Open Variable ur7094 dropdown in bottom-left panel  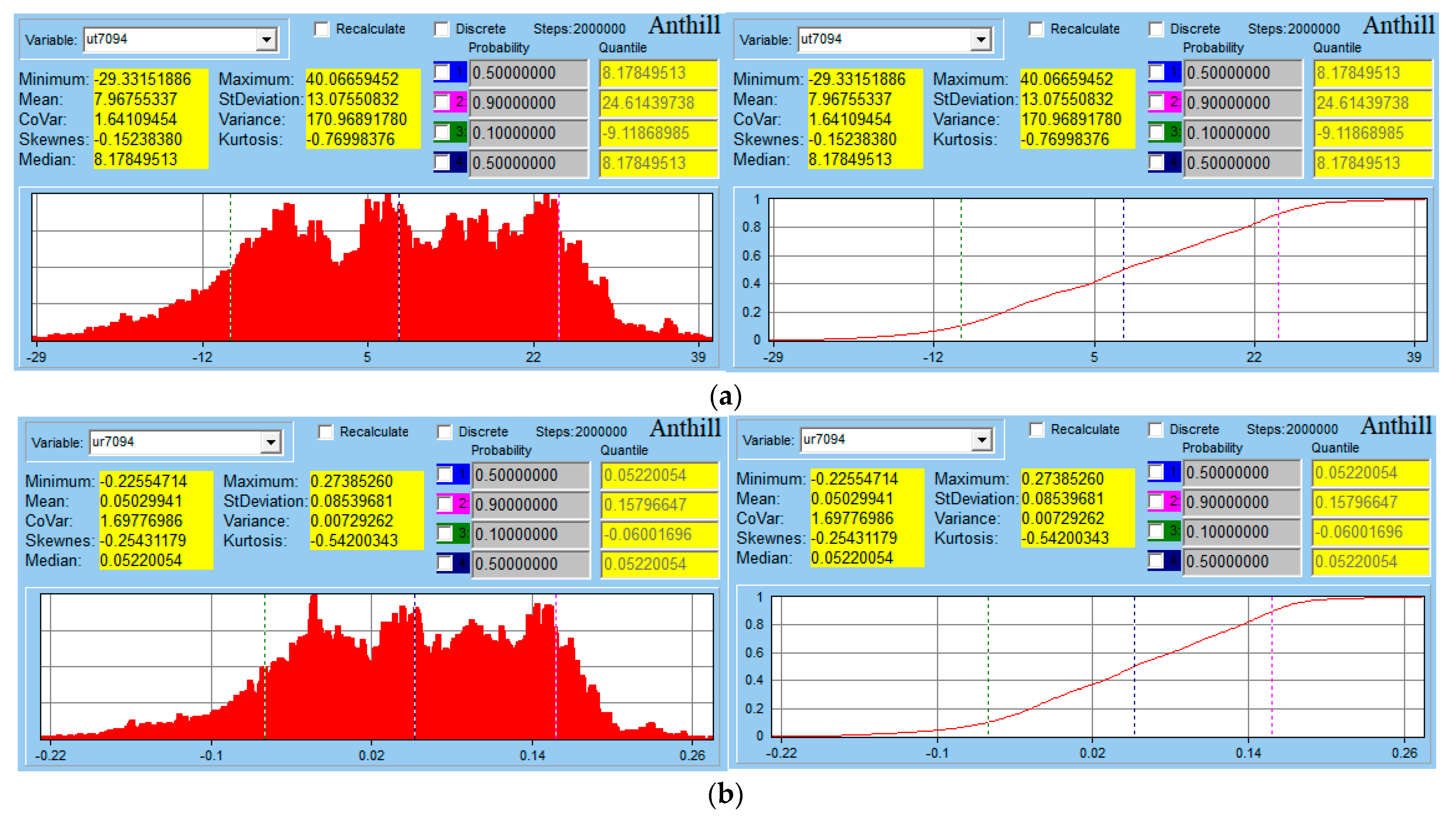[x=271, y=442]
